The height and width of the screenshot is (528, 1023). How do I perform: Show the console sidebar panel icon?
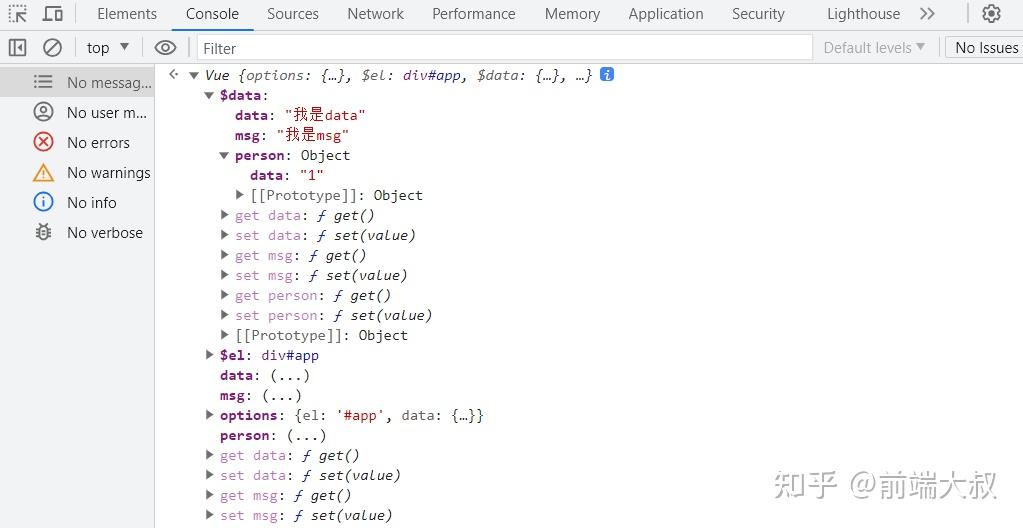point(18,47)
